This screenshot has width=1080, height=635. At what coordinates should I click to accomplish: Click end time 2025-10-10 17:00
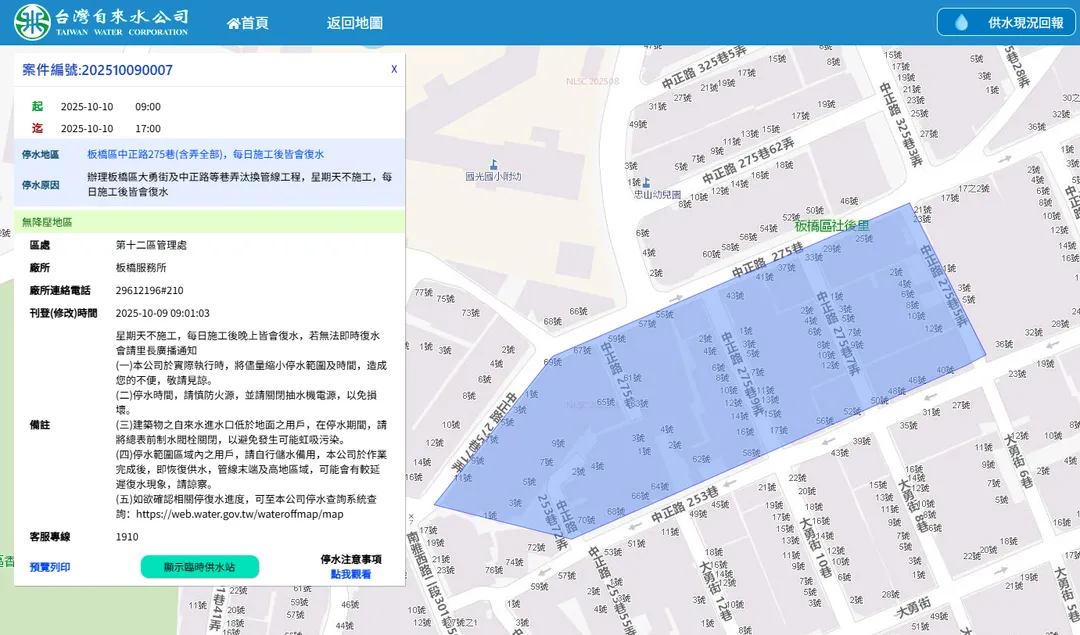(x=110, y=129)
